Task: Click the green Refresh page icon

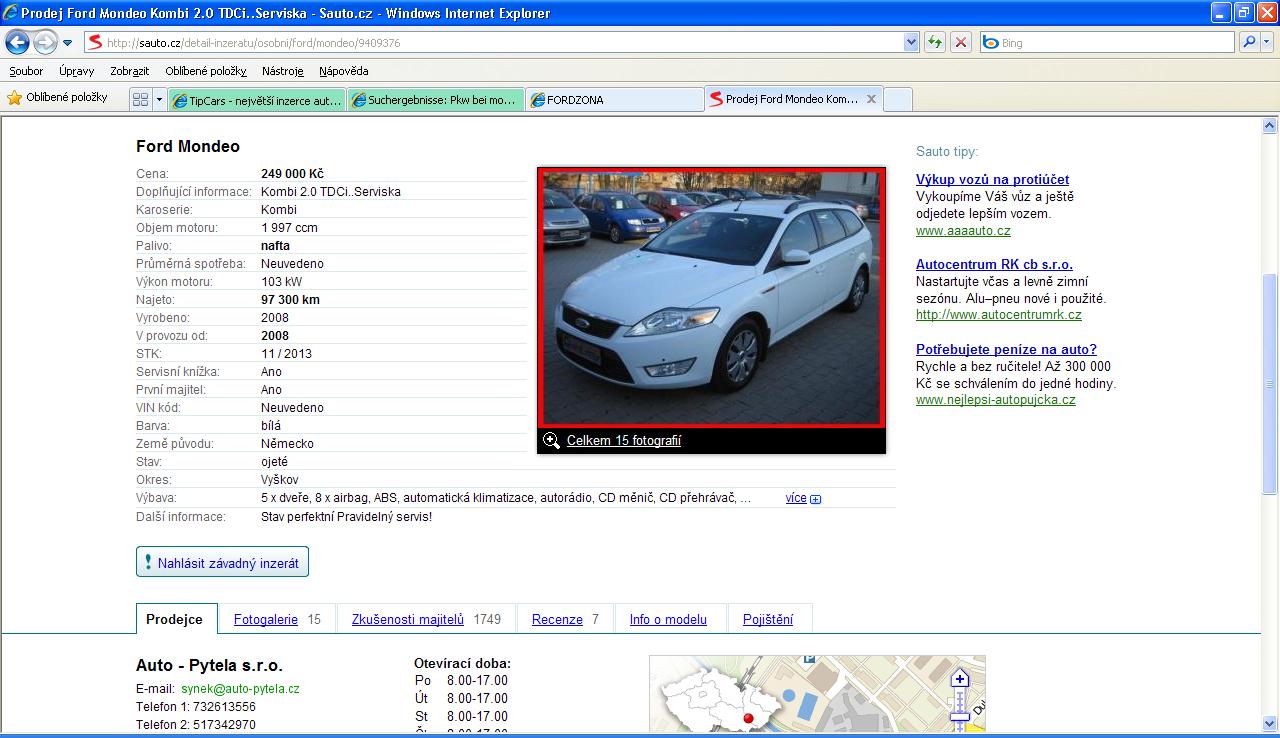Action: click(x=935, y=42)
